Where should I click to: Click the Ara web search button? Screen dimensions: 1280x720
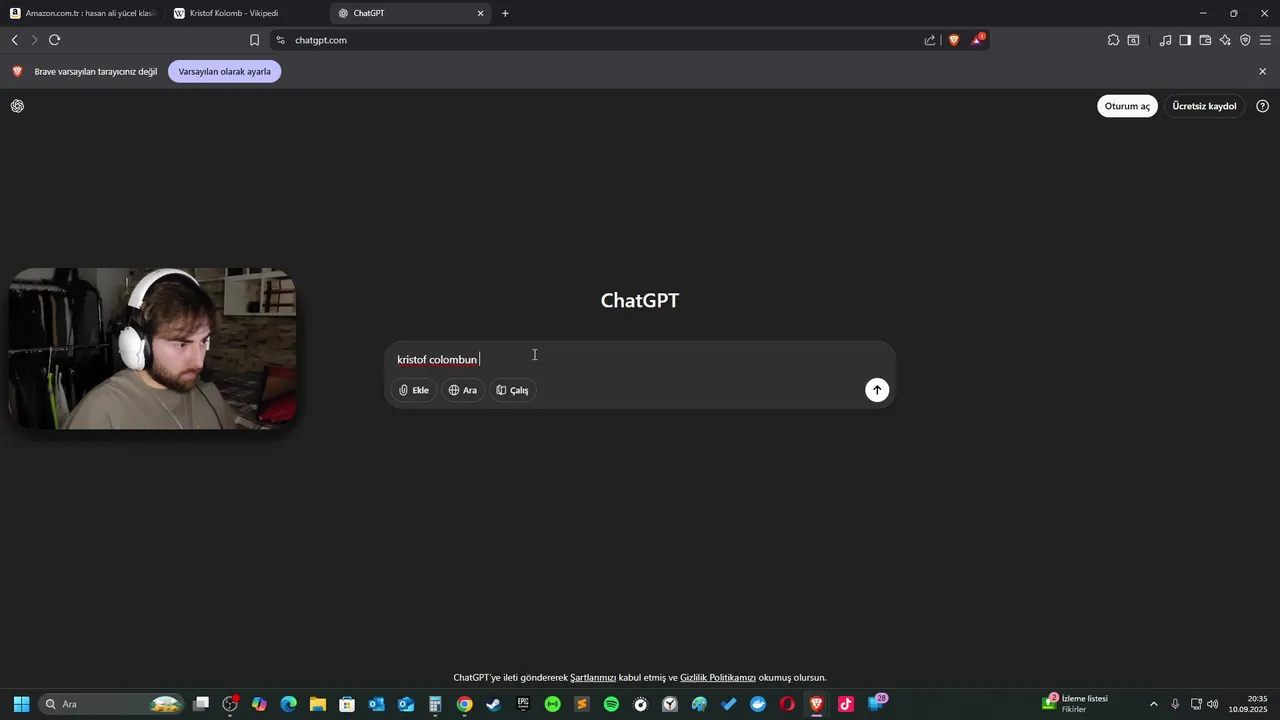(463, 390)
